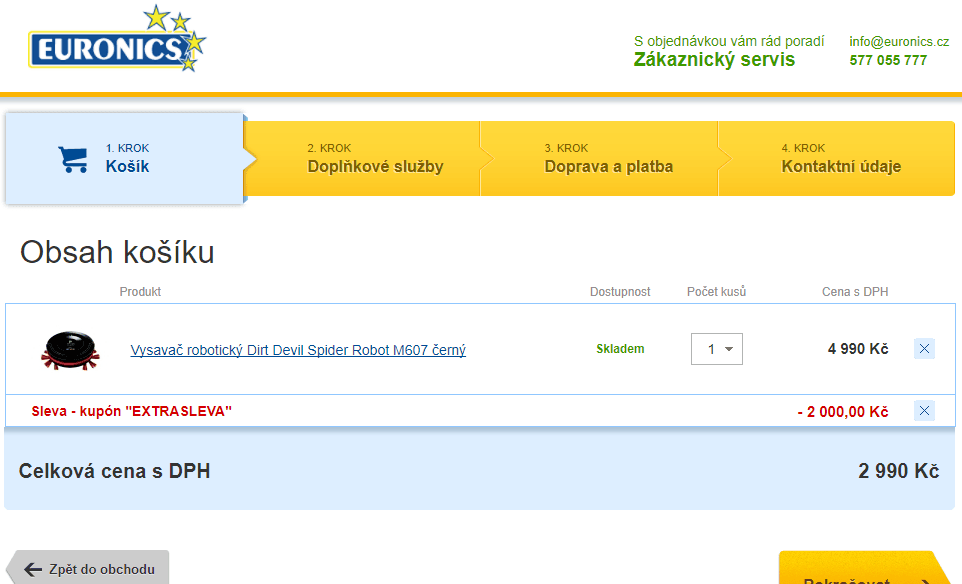The image size is (962, 584).
Task: Go to step 4 Kontaktní údaje
Action: (x=836, y=158)
